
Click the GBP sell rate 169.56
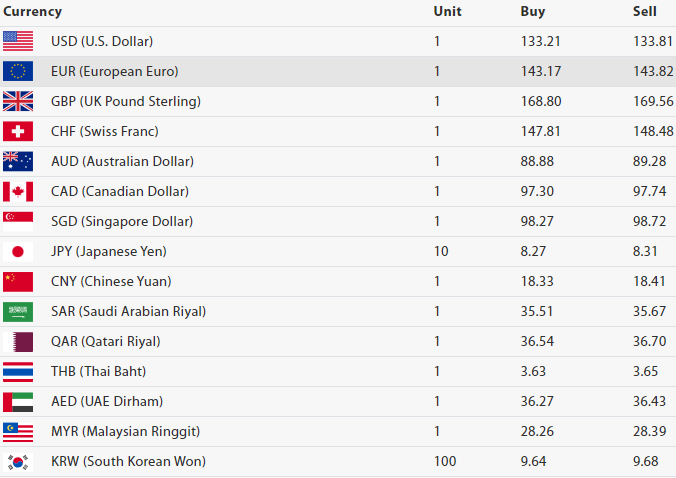pos(653,101)
